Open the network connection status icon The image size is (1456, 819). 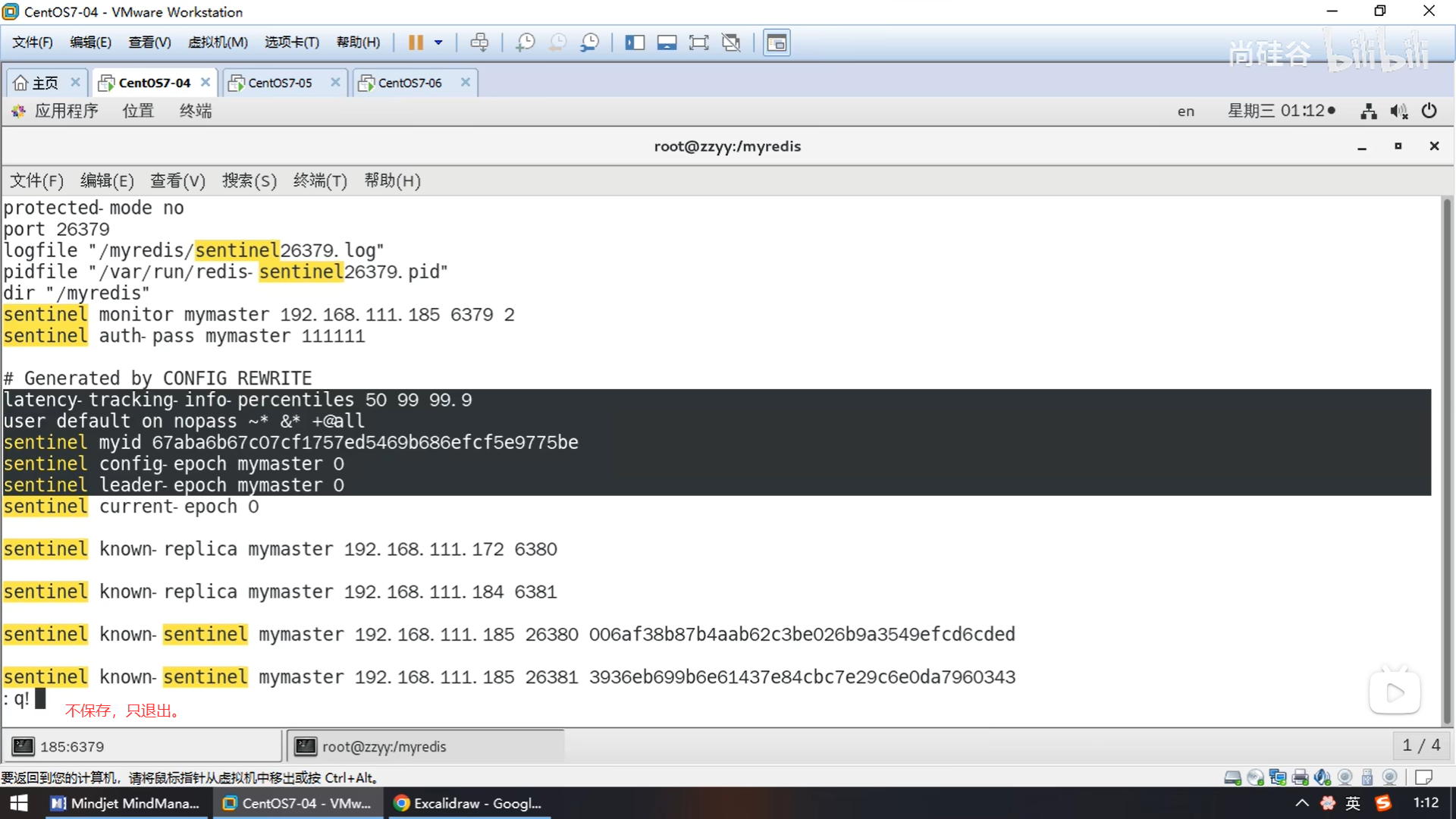click(1368, 111)
